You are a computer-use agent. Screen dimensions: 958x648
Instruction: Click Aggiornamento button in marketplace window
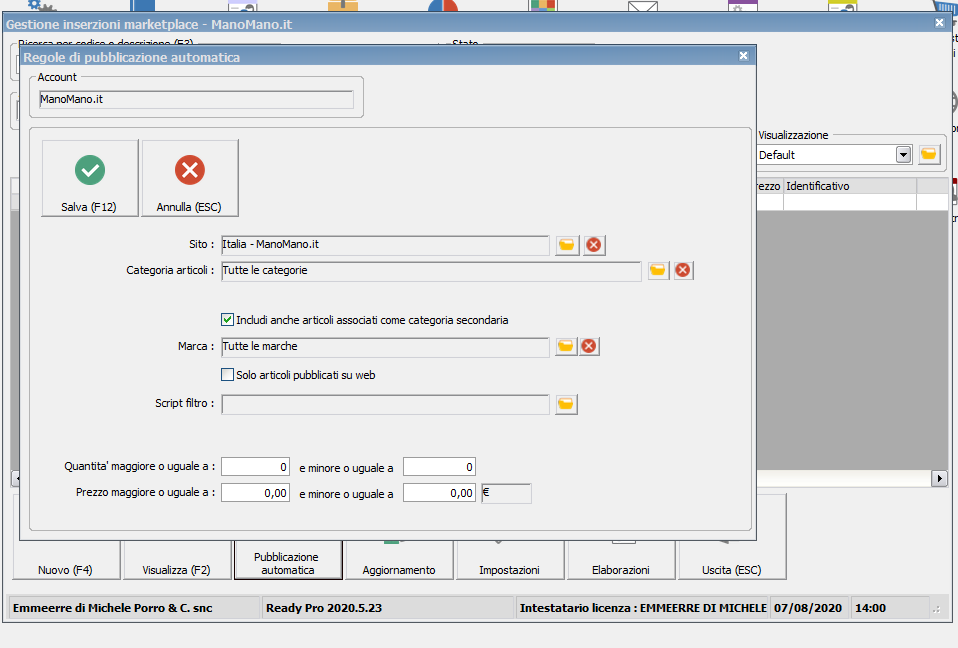pos(399,560)
